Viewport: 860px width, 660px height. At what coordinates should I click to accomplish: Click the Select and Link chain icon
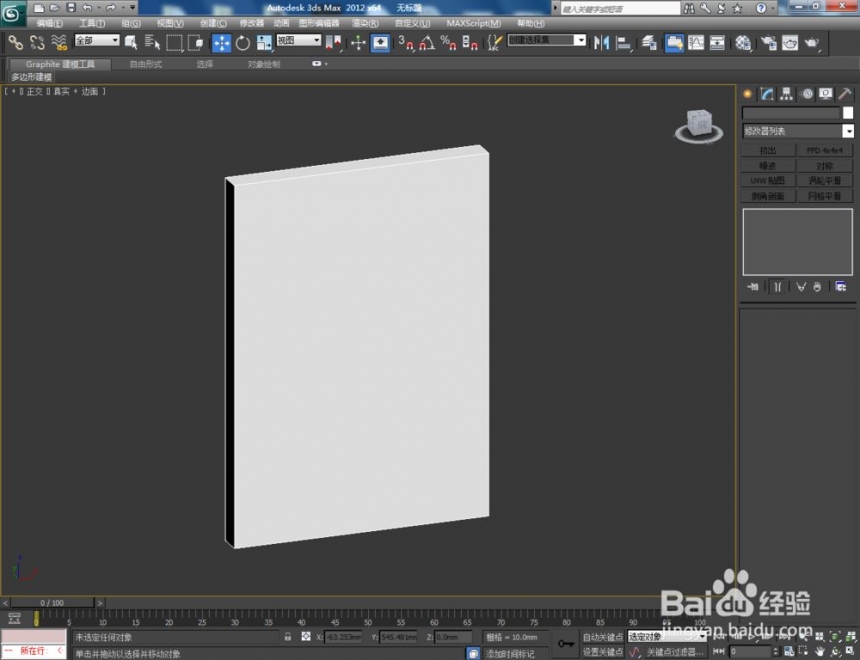click(15, 42)
